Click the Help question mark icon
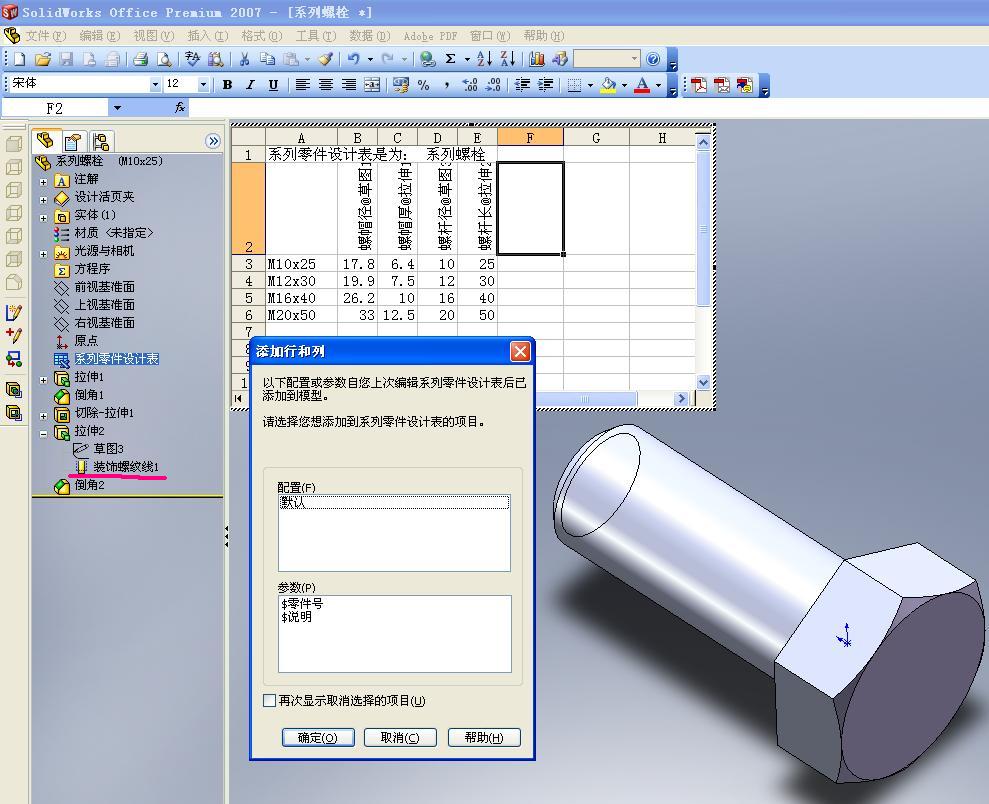989x804 pixels. (x=653, y=59)
